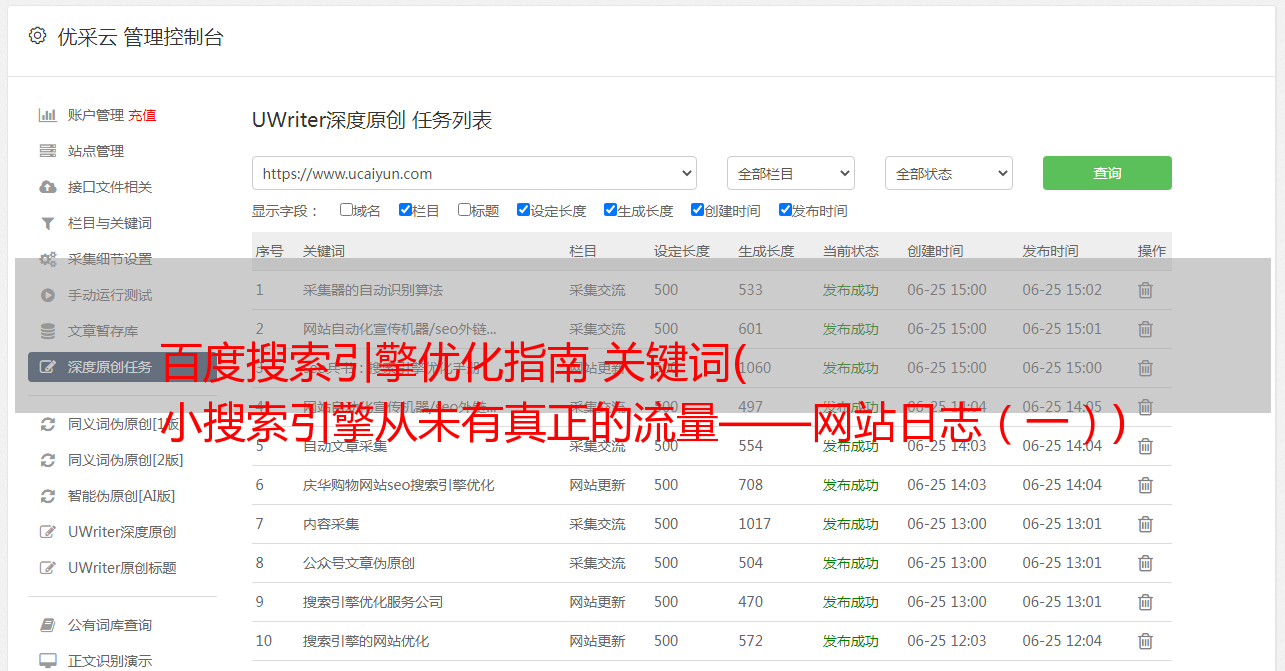This screenshot has width=1285, height=671.
Task: Click the refresh icon for 同义词伪原创[2版]
Action: coord(47,460)
